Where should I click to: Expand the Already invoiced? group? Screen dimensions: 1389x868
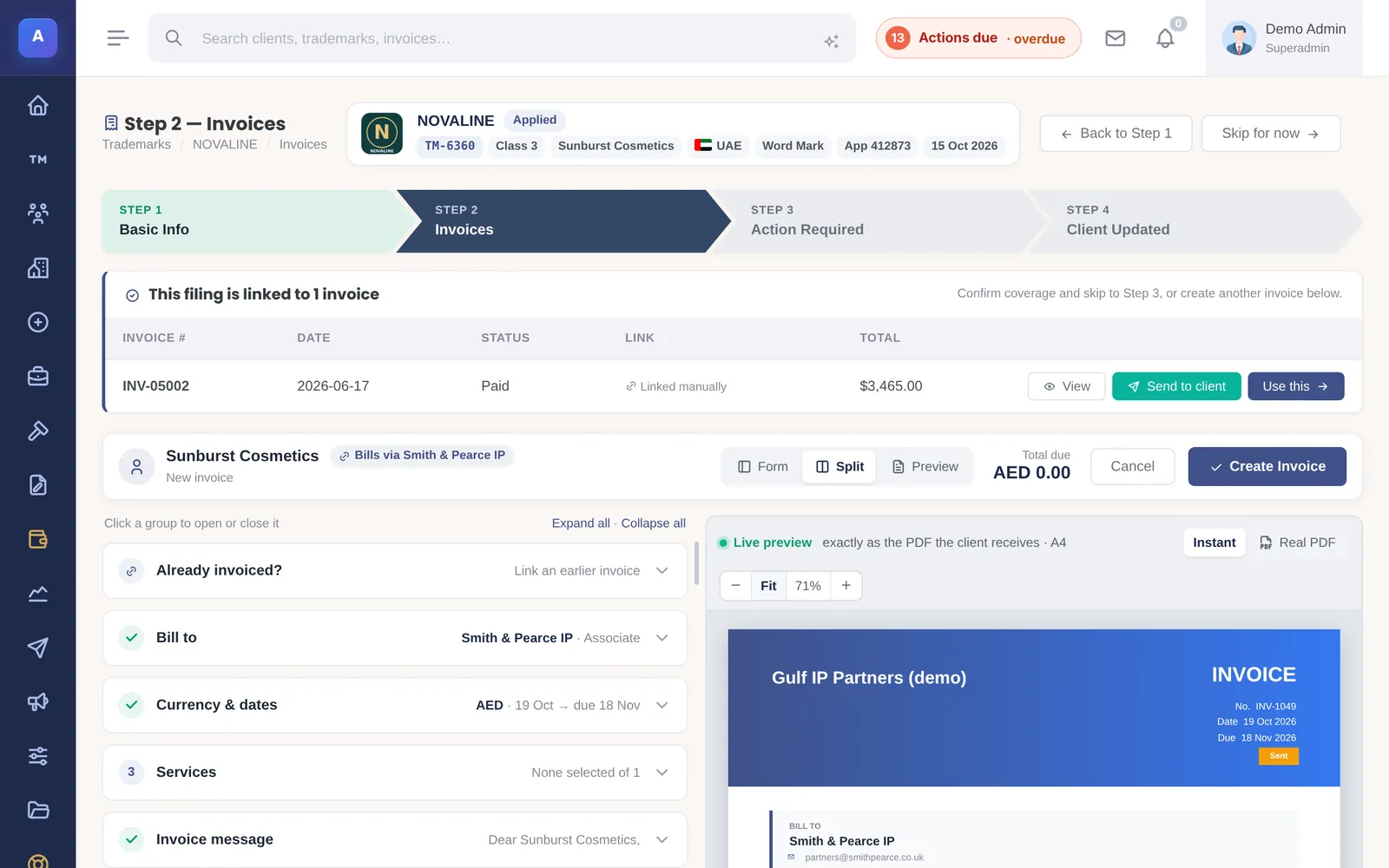coord(395,570)
